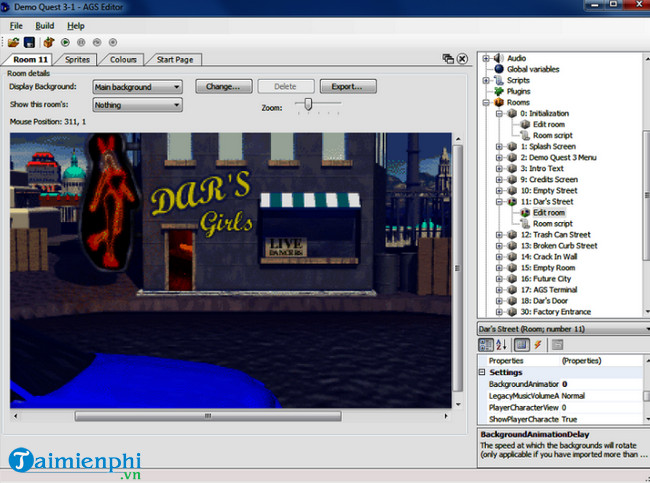Screen dimensions: 650x483
Task: Select Rooms node in project tree
Action: (x=518, y=102)
